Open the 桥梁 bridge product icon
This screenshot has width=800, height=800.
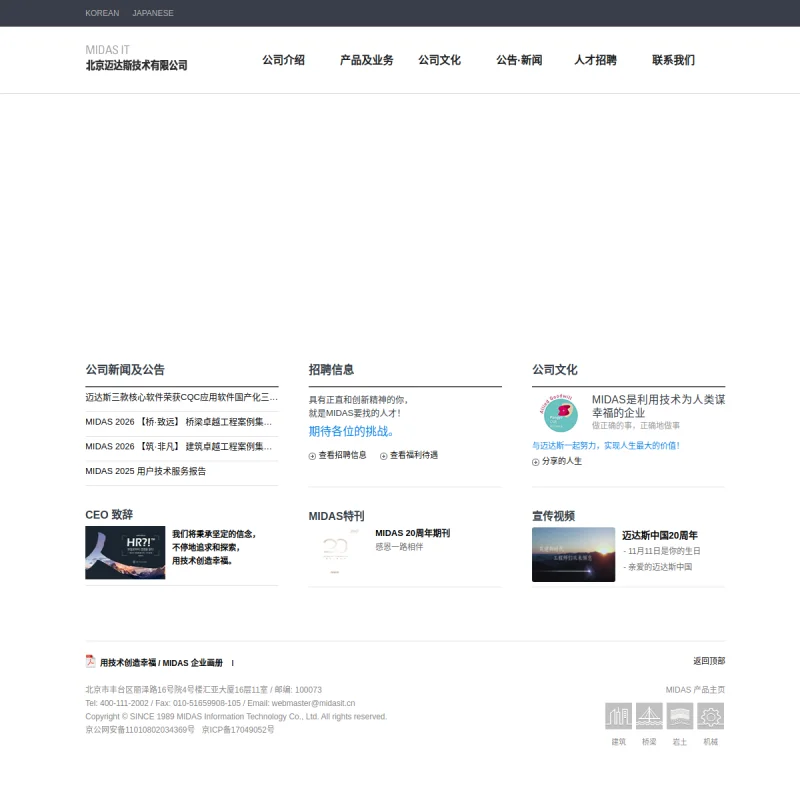pos(649,715)
